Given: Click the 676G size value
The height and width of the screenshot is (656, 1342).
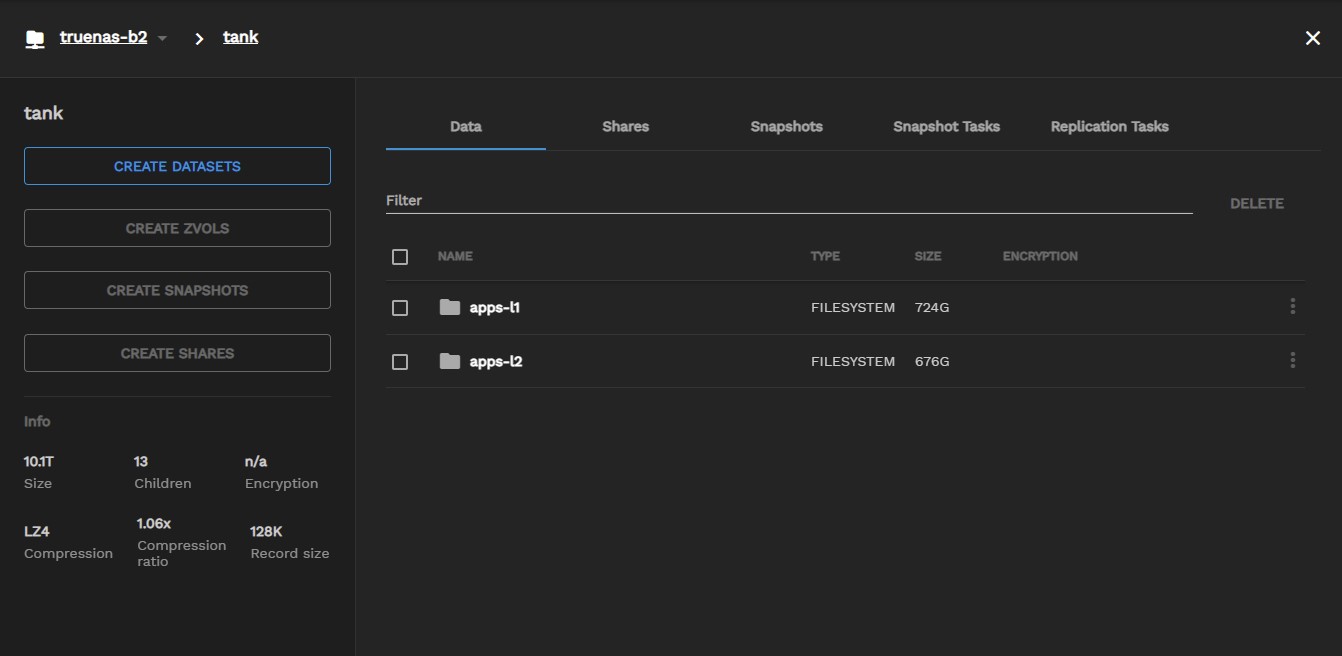Looking at the screenshot, I should point(932,361).
